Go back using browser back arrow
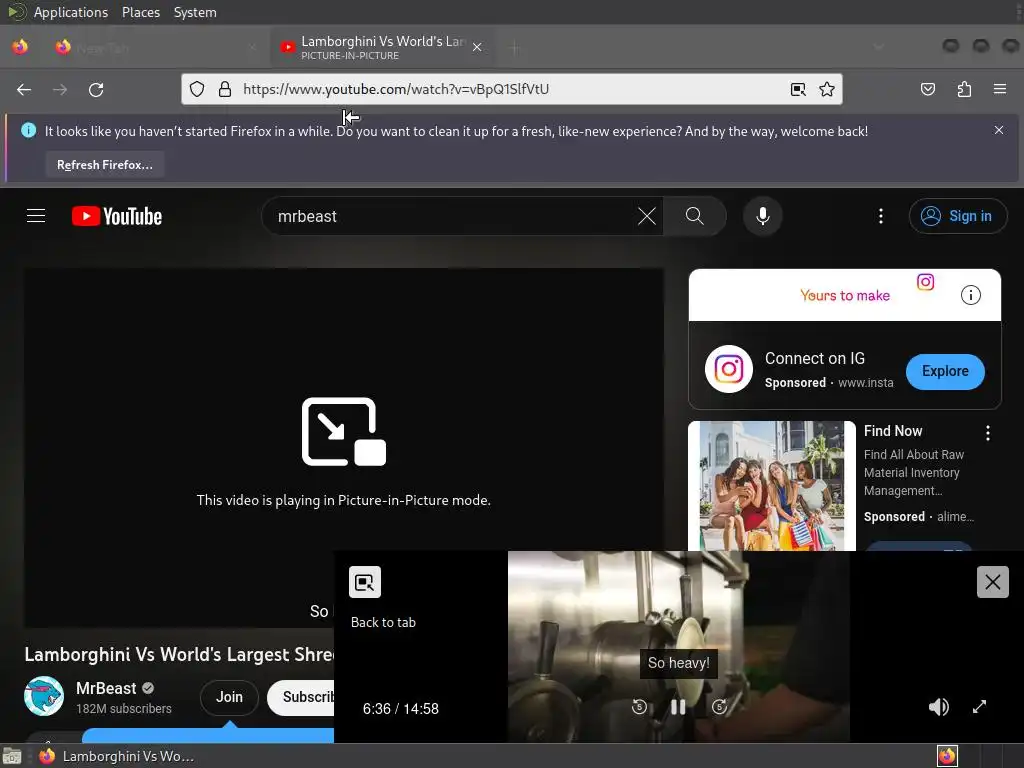Screen dimensions: 1024x768 [x=24, y=89]
